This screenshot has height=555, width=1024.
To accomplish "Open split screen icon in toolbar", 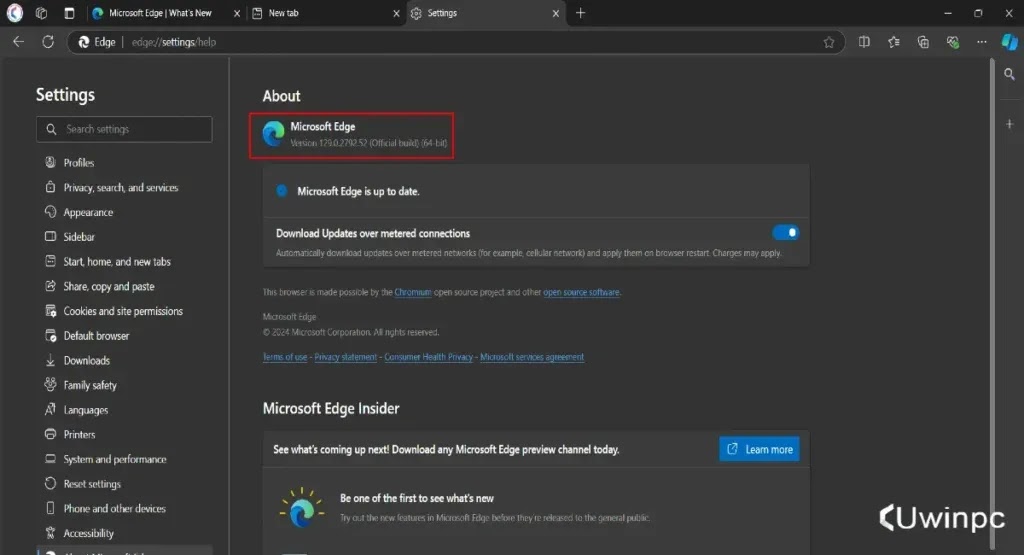I will pos(864,42).
